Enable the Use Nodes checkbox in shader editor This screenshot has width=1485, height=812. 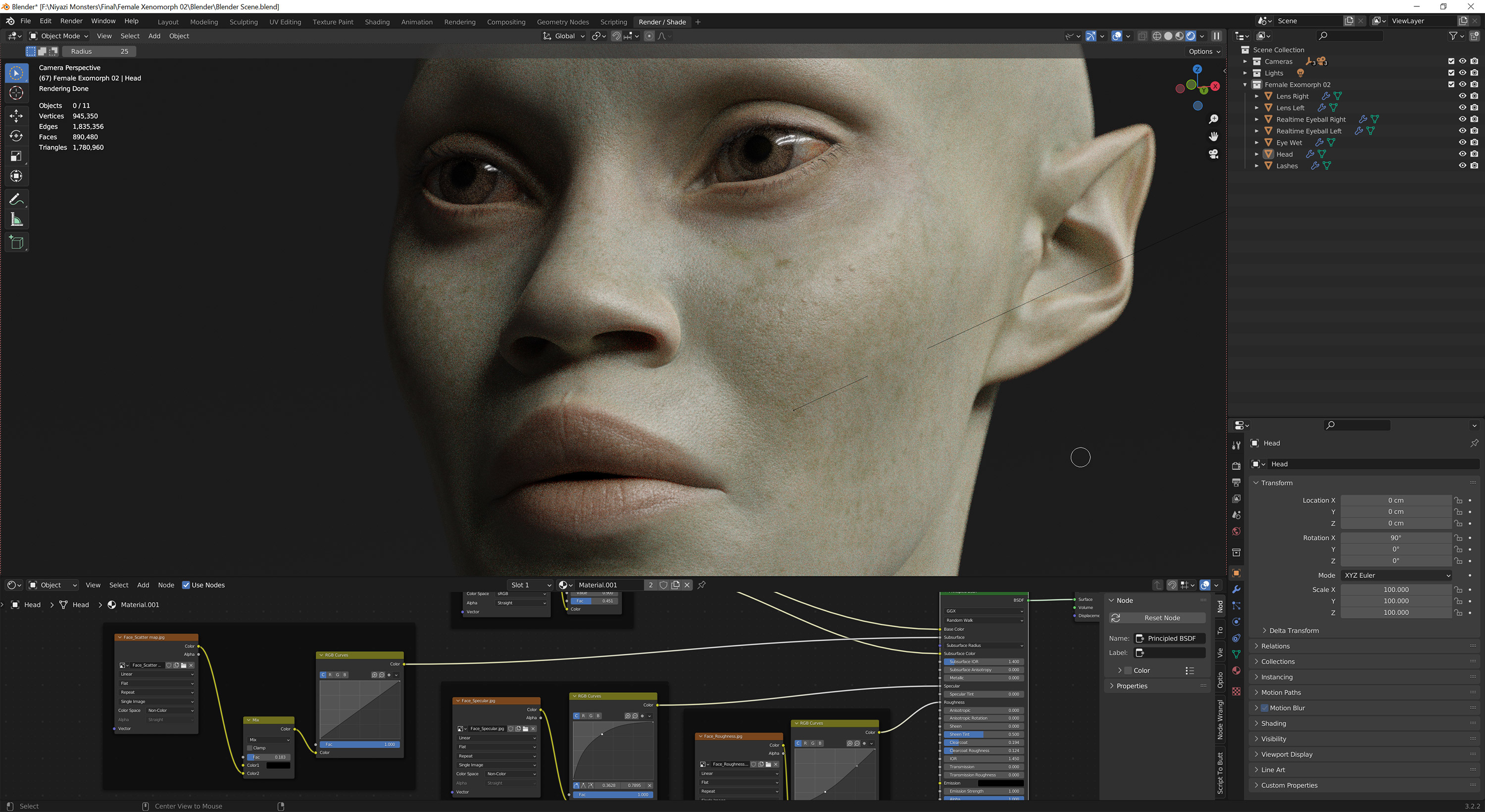[186, 585]
